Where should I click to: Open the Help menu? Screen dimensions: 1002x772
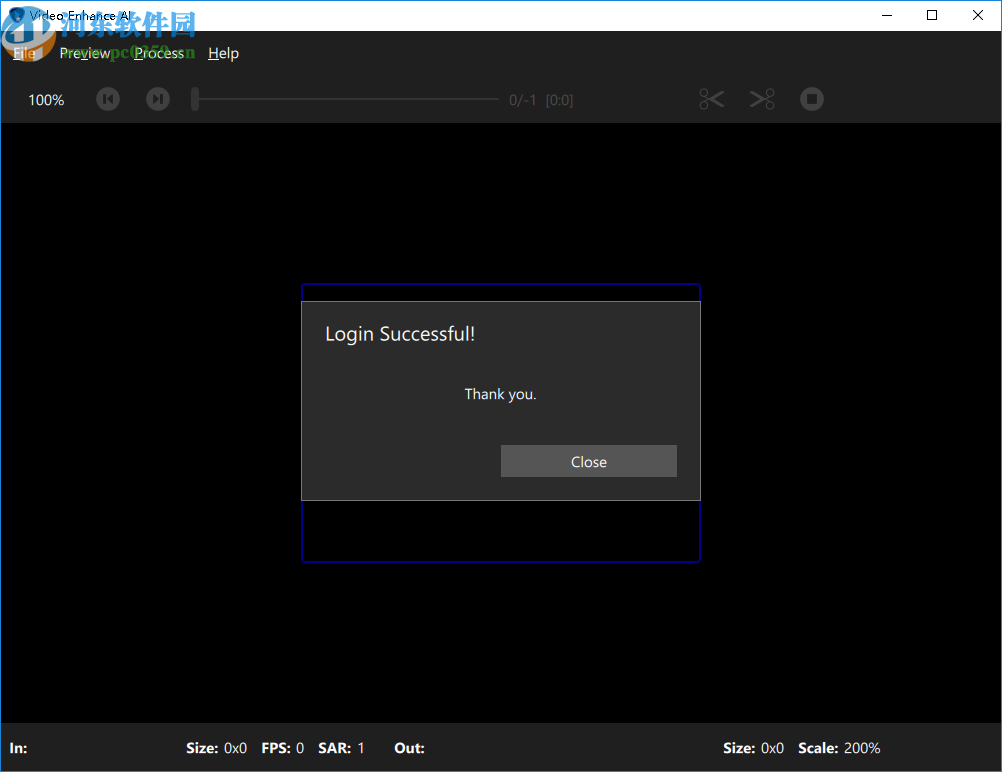click(223, 53)
